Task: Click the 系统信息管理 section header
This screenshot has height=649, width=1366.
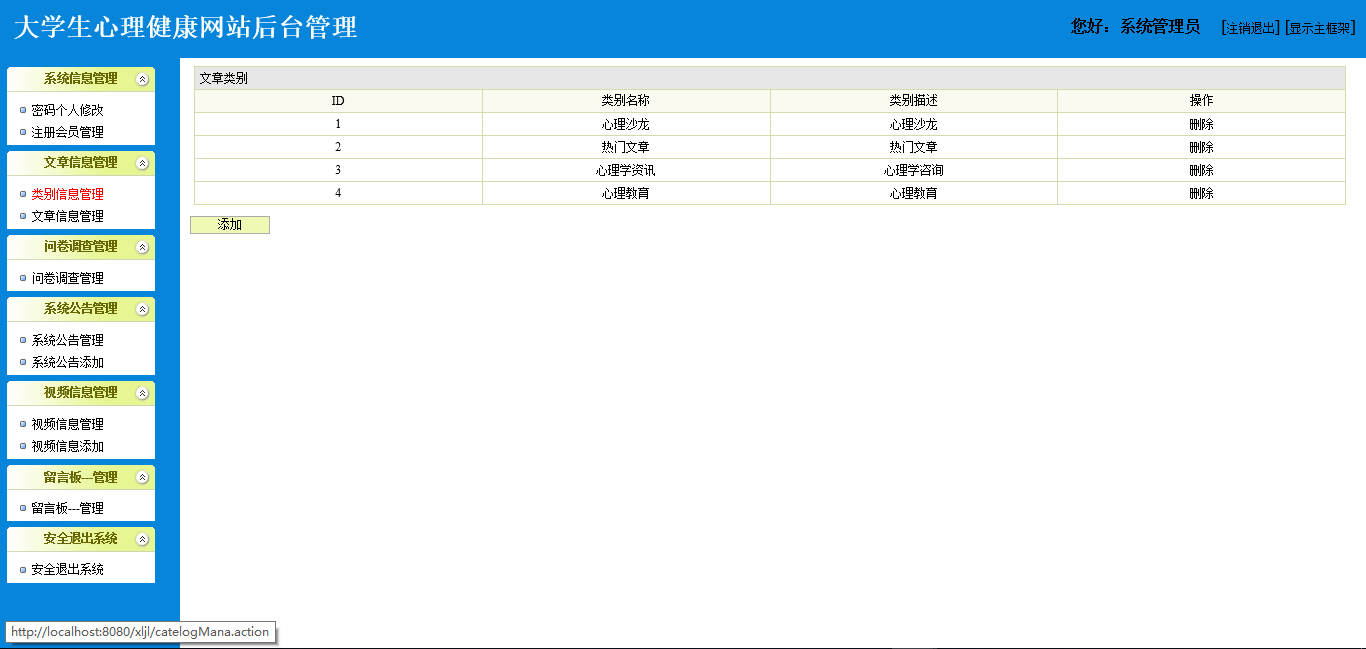Action: (x=81, y=79)
